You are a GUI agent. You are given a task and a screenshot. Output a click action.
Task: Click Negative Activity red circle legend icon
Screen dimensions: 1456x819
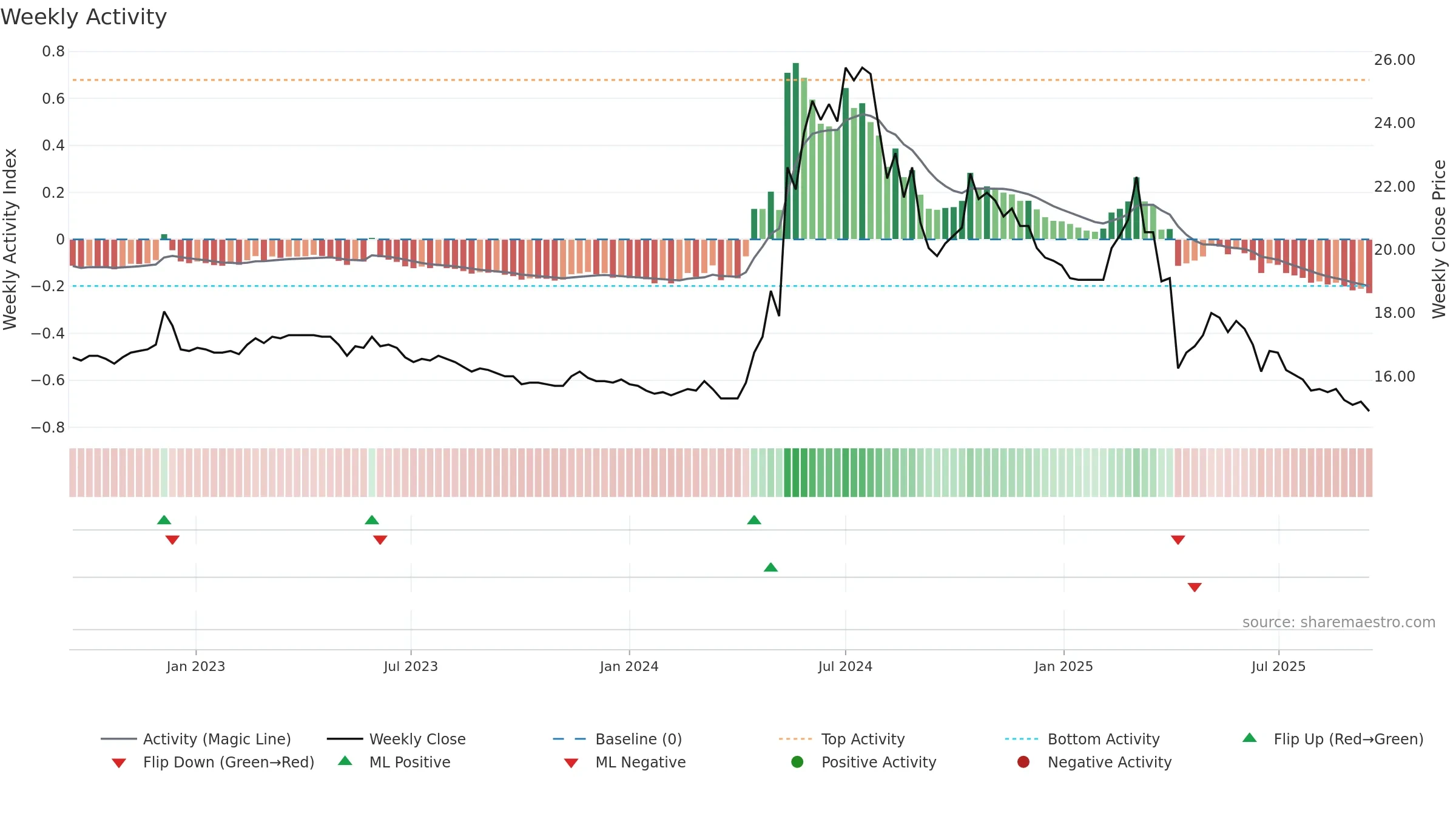coord(1023,761)
